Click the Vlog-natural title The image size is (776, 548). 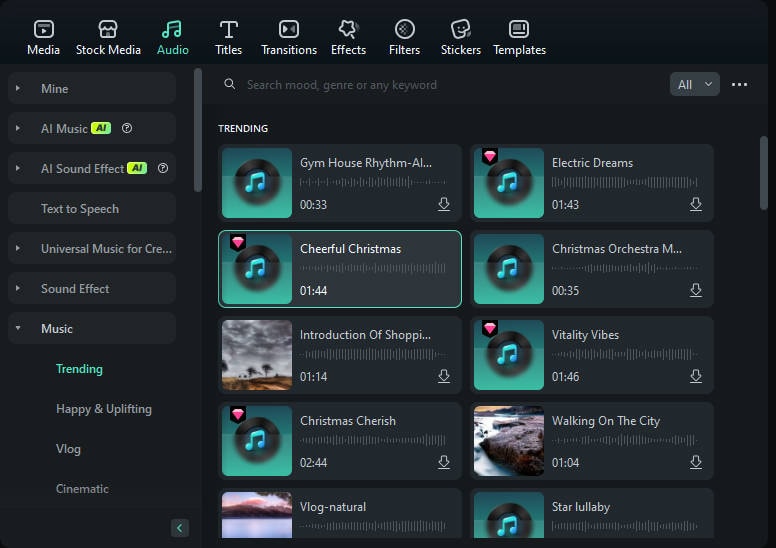[x=333, y=507]
